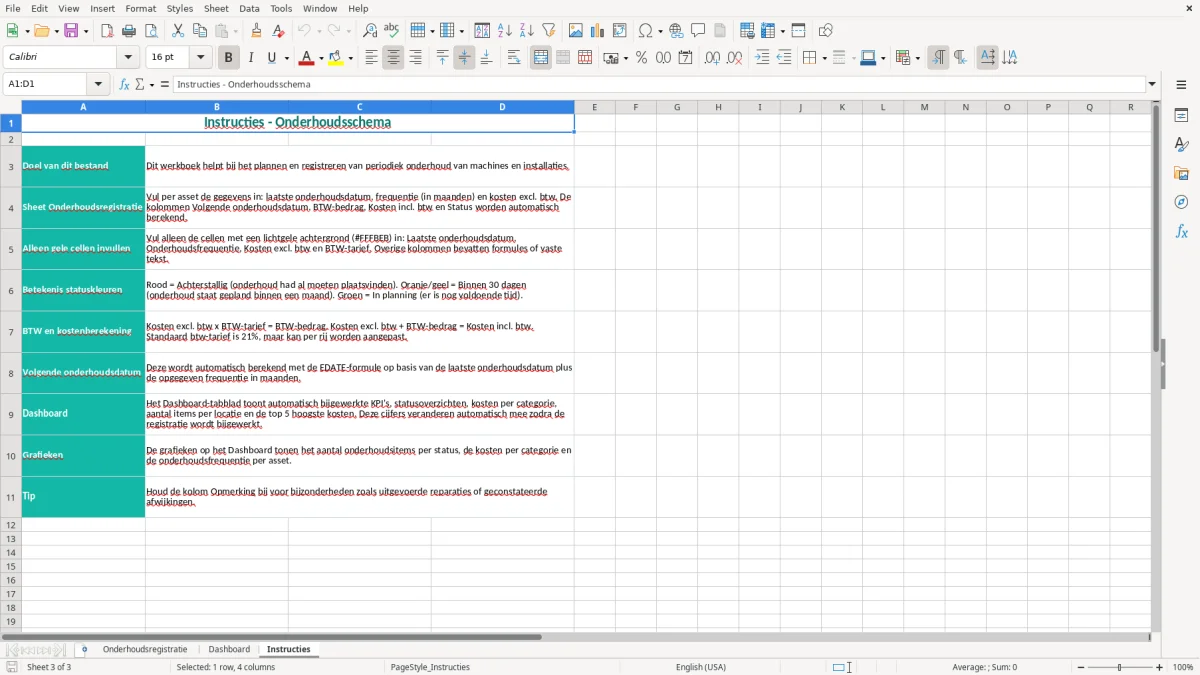1200x675 pixels.
Task: Click the Save document icon
Action: coord(71,31)
